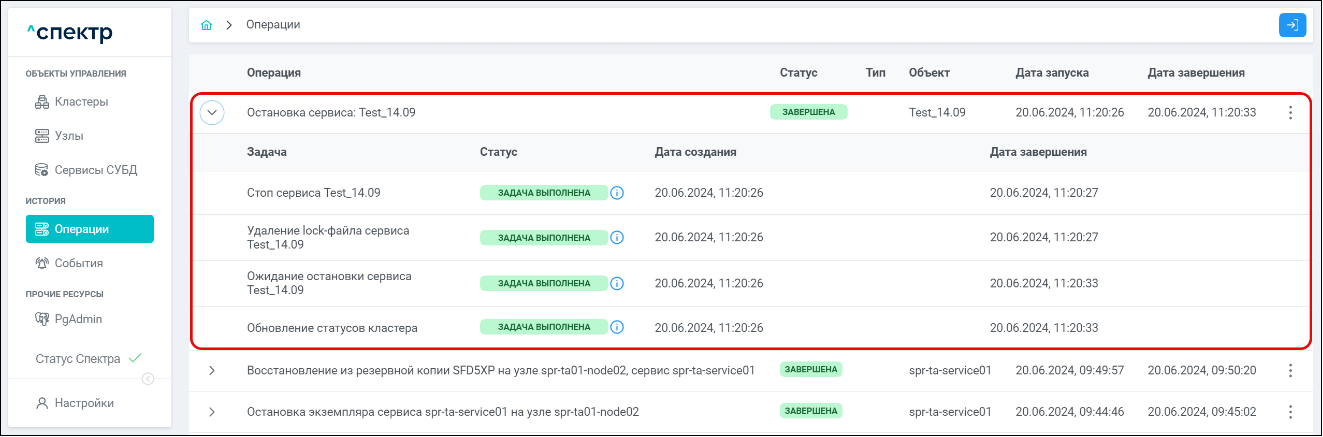Click operation Остановка экземпляра сервиса spr-ta-service01
Image resolution: width=1323 pixels, height=437 pixels.
click(x=443, y=411)
